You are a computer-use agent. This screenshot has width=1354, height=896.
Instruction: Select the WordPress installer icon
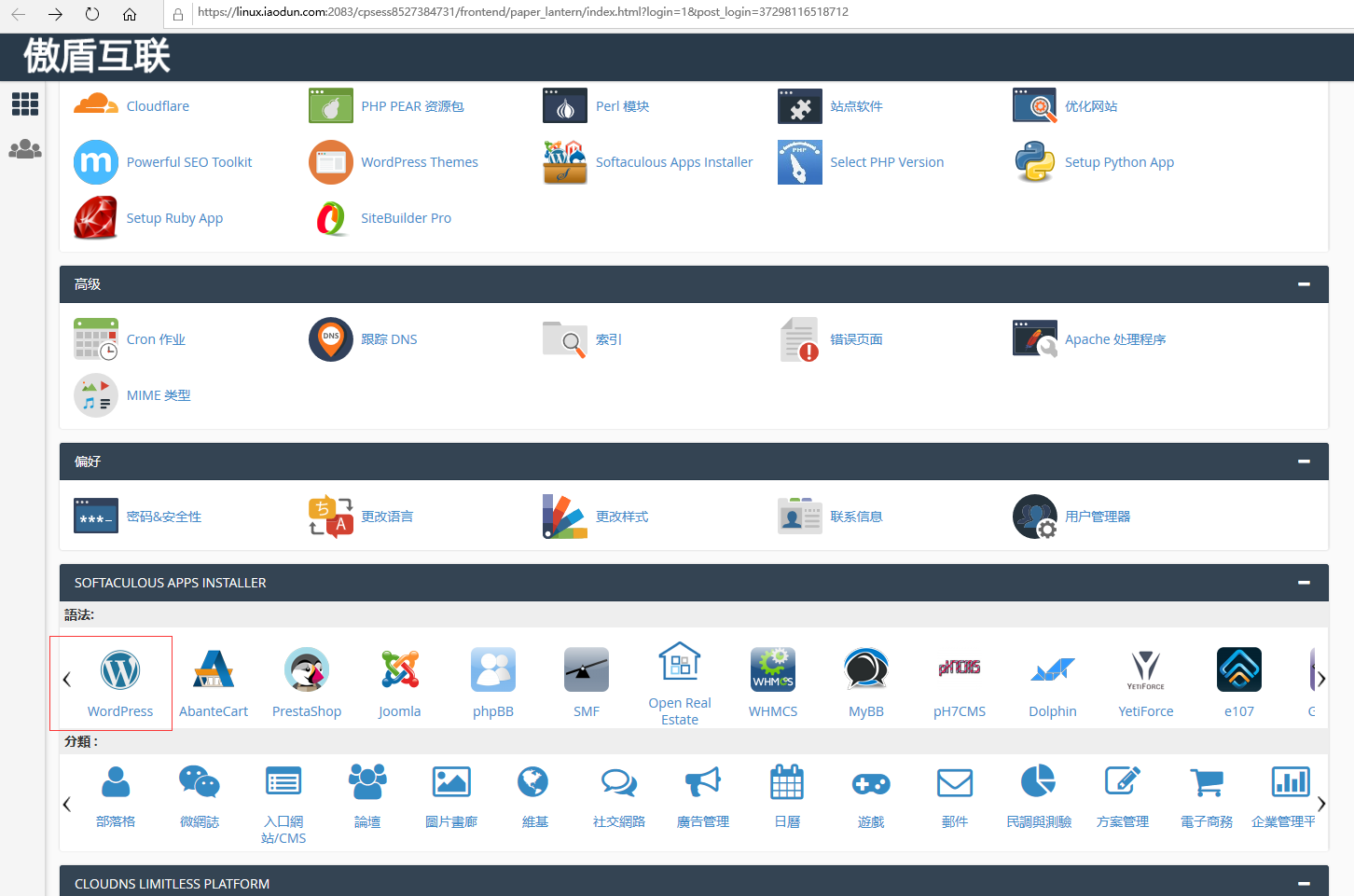pos(120,670)
